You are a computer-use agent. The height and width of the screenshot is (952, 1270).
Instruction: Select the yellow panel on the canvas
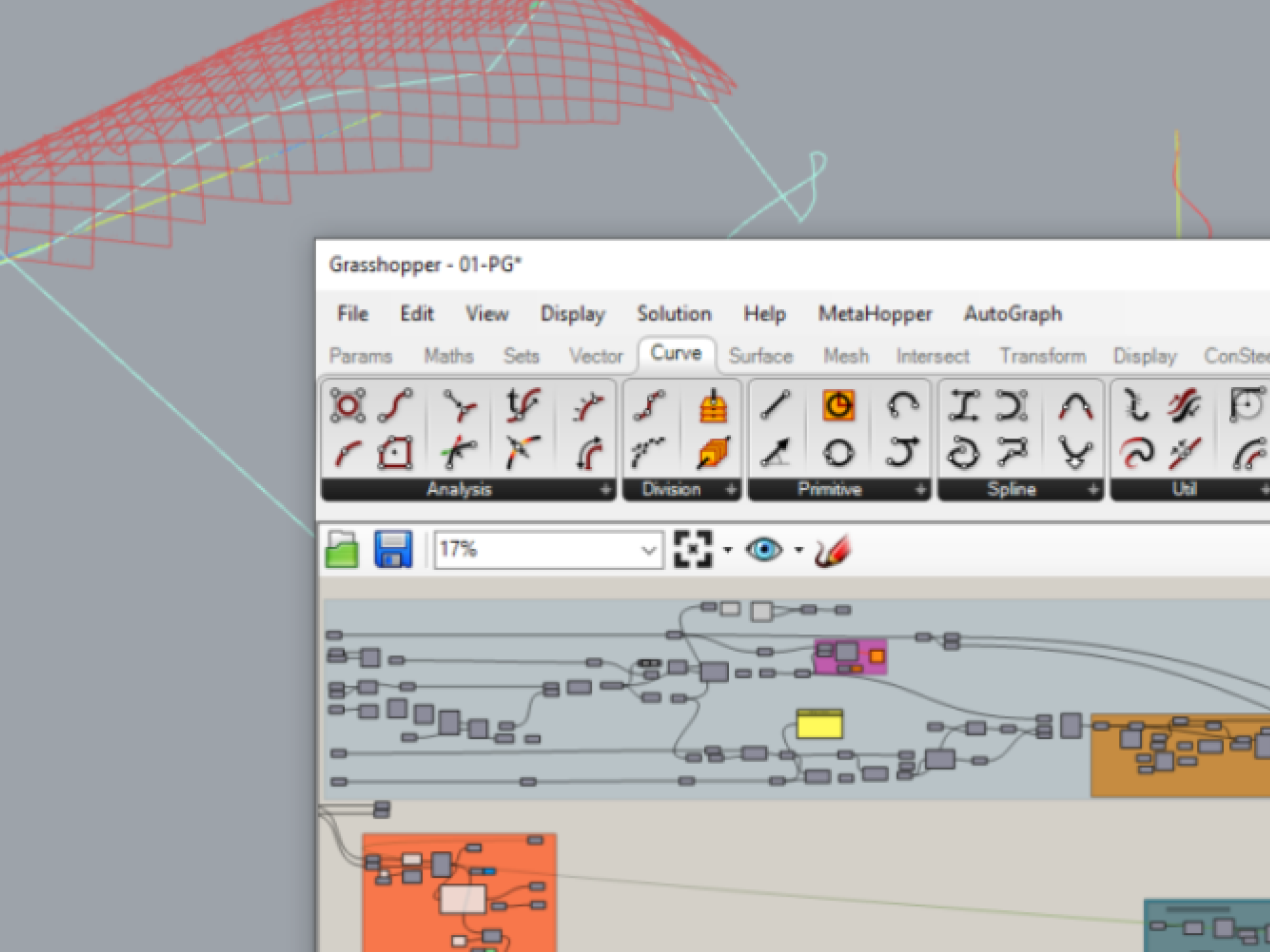[x=820, y=724]
